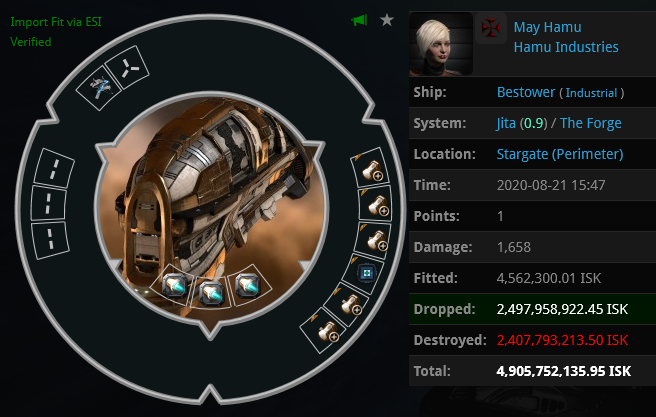Viewport: 656px width, 417px height.
Task: Click the green megaphone icon
Action: click(x=359, y=20)
